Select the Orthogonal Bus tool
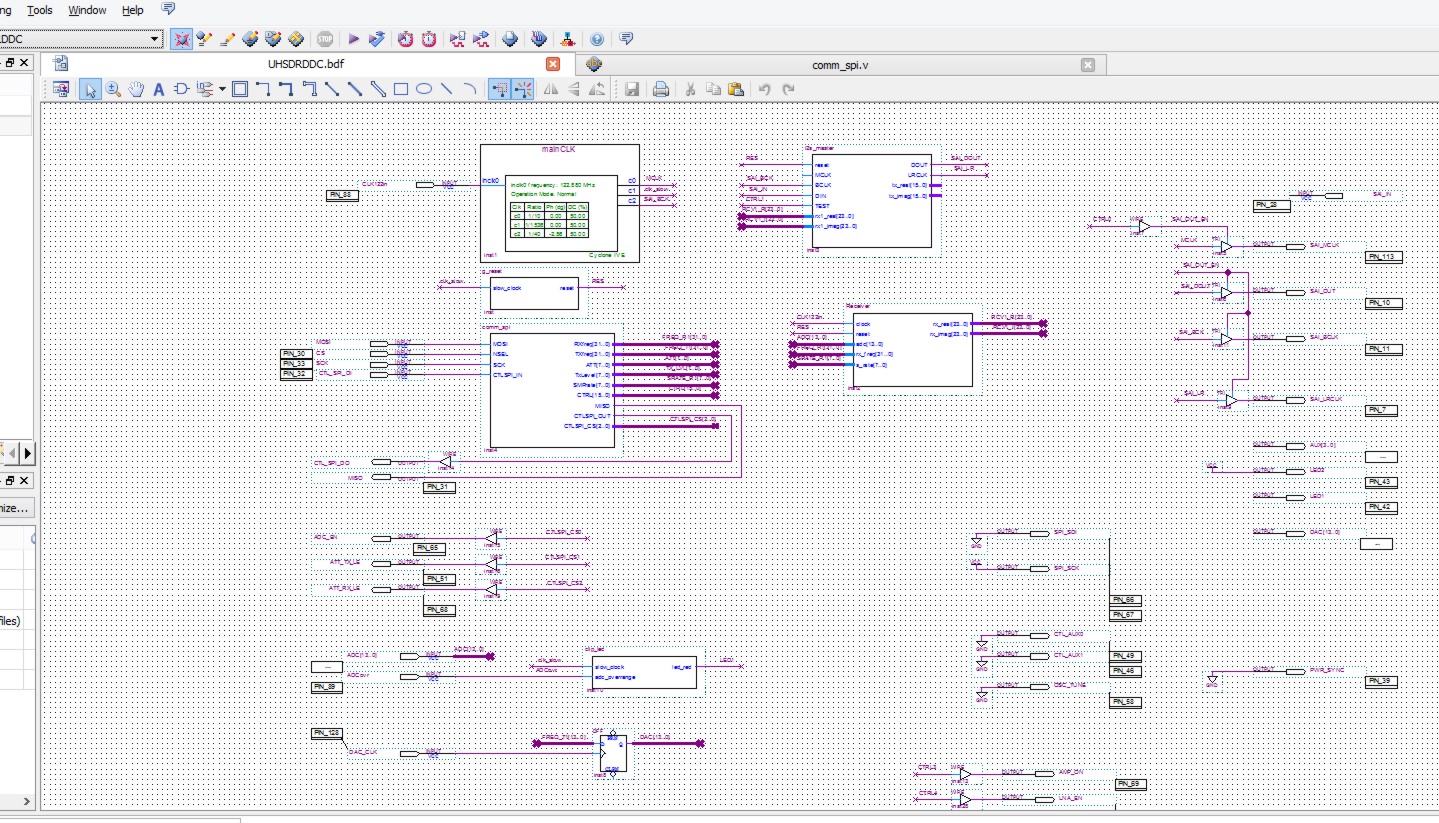The height and width of the screenshot is (823, 1439). click(x=286, y=90)
